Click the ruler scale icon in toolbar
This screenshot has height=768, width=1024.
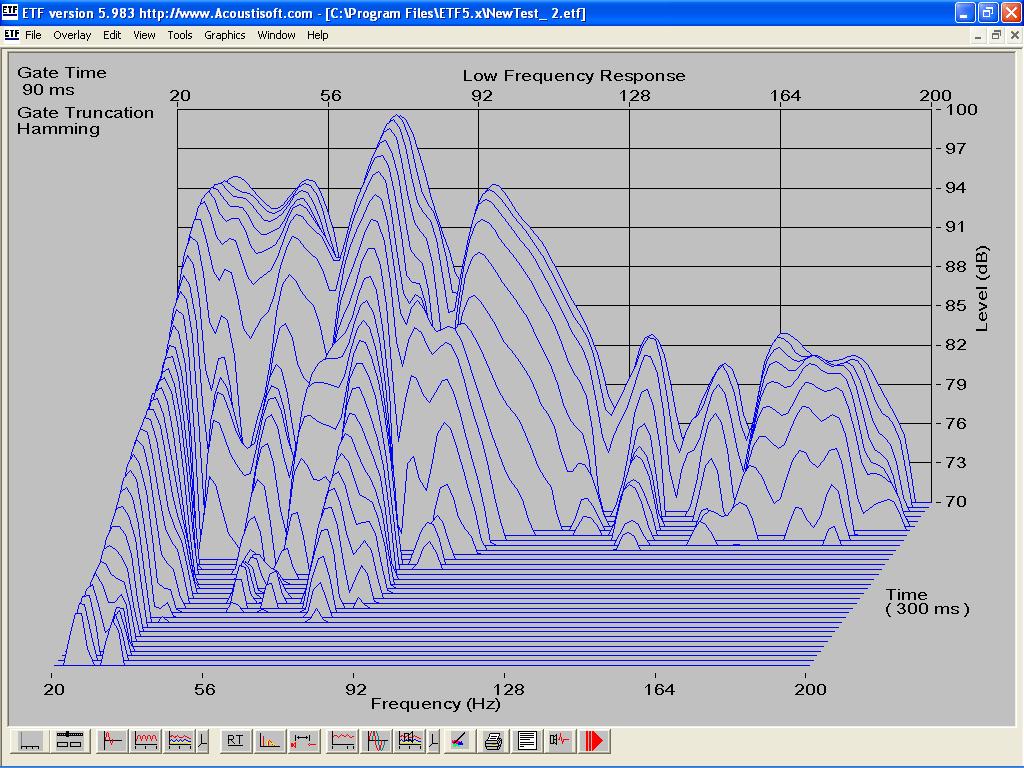[x=30, y=741]
